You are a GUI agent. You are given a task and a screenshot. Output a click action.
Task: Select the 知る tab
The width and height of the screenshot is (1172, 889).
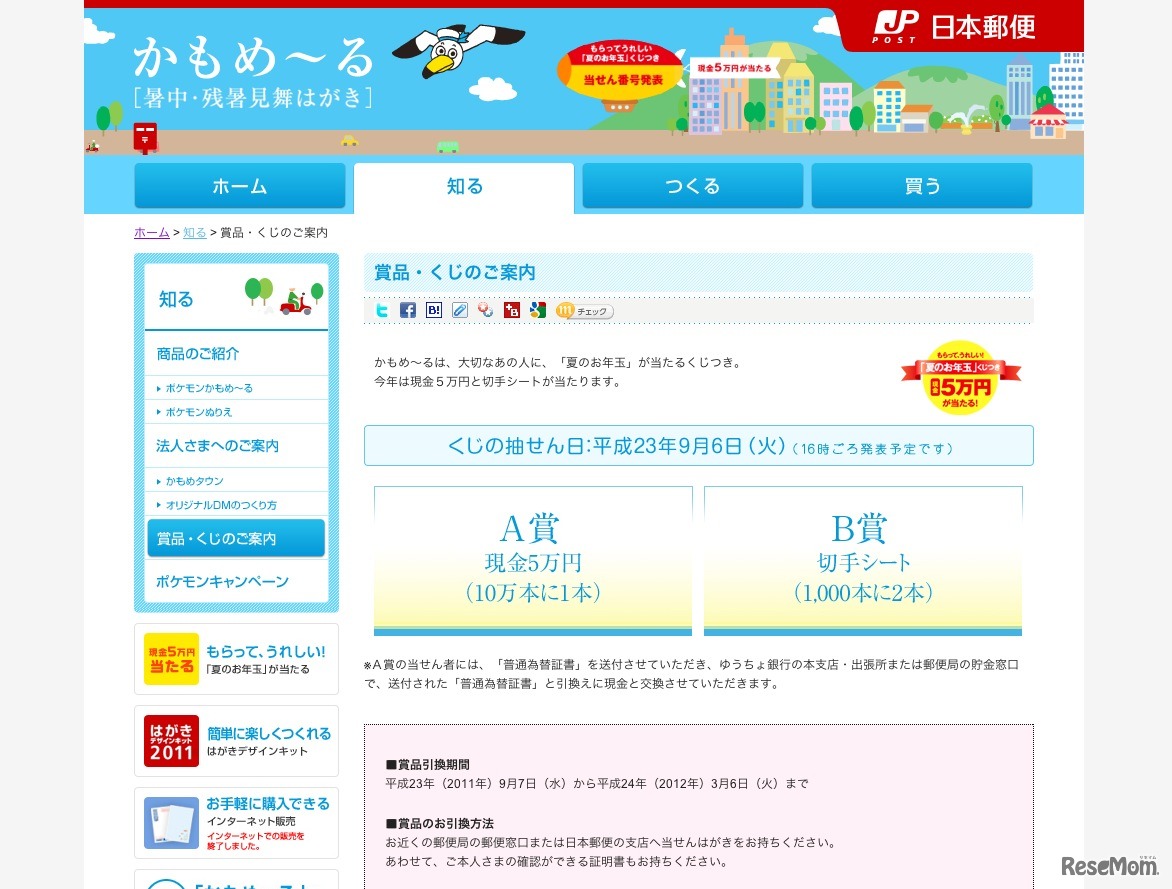click(x=464, y=187)
